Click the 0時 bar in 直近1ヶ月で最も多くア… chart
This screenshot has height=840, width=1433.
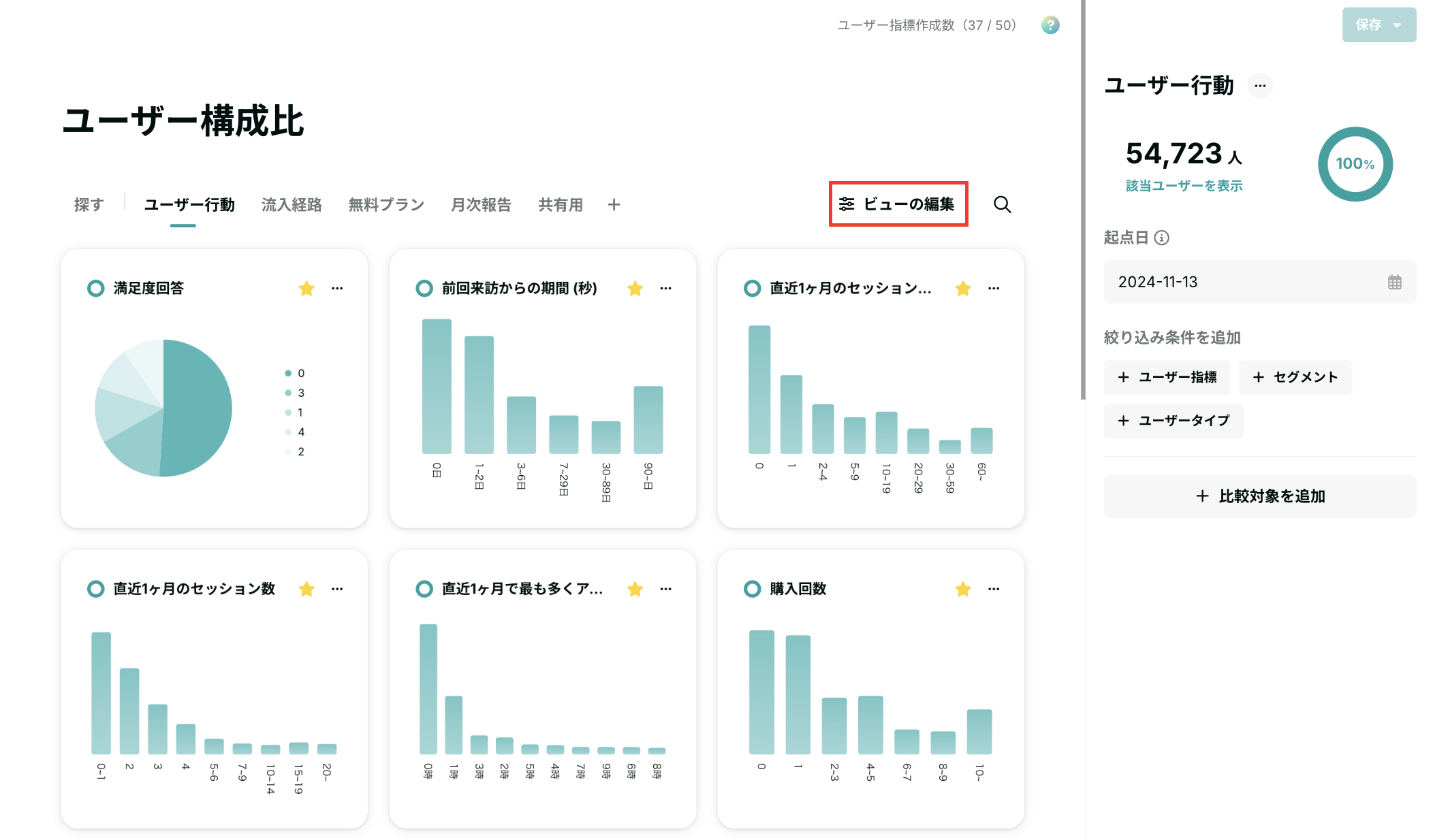pyautogui.click(x=428, y=689)
